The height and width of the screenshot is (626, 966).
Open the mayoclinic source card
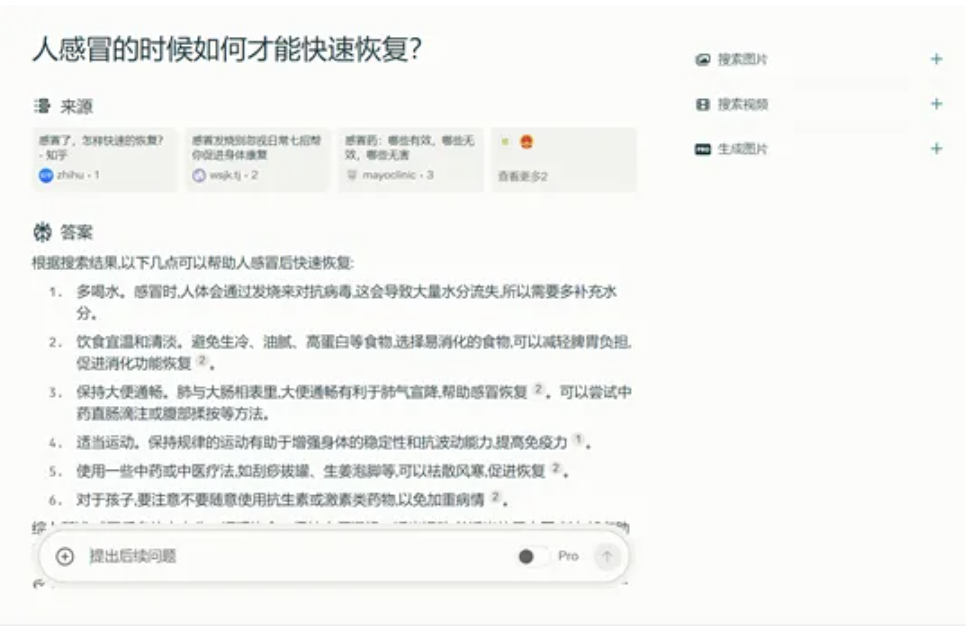(411, 160)
